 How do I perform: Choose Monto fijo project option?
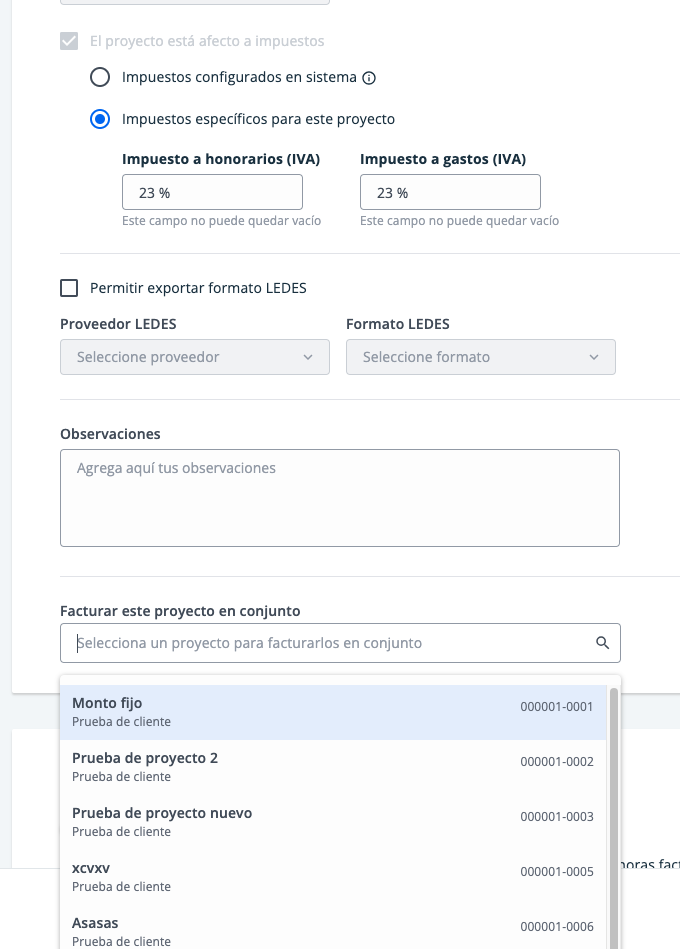coord(333,712)
